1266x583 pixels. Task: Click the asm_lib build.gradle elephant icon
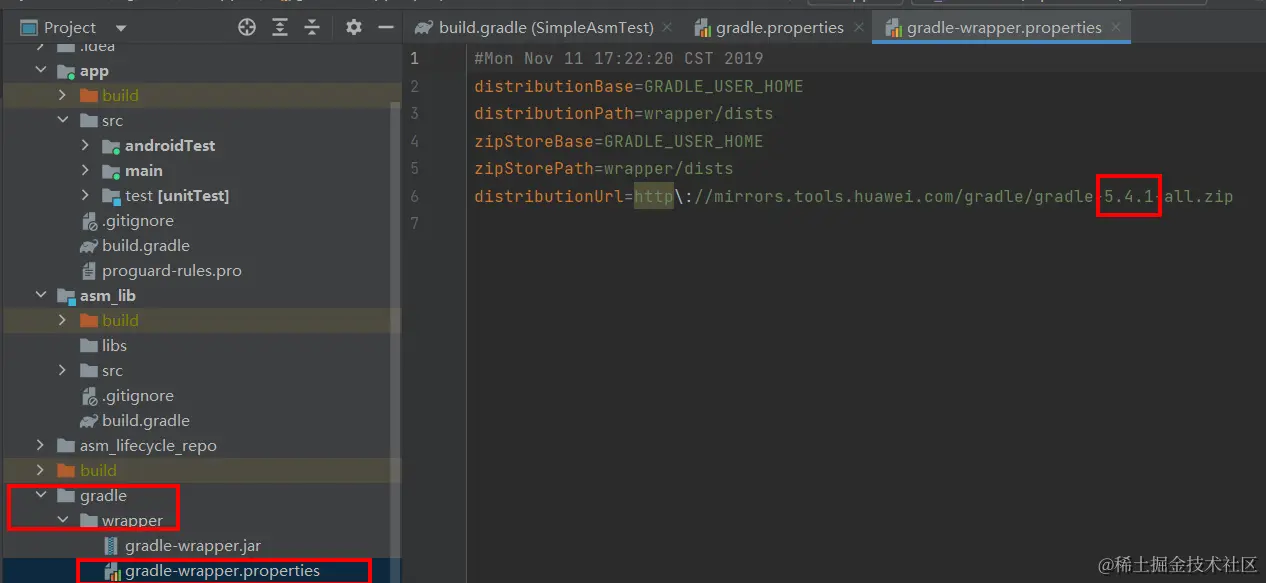click(x=88, y=421)
